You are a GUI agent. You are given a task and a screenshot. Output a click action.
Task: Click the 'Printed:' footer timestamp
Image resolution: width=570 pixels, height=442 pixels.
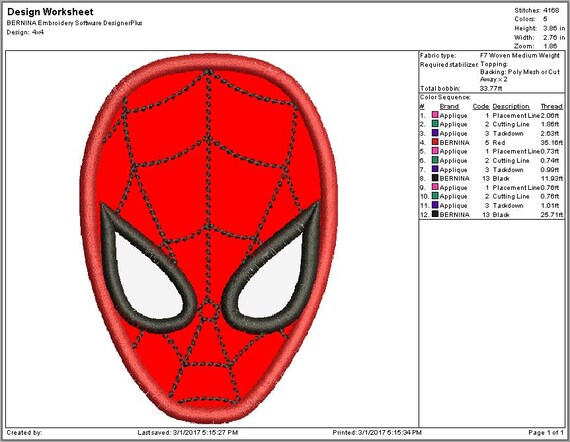377,433
